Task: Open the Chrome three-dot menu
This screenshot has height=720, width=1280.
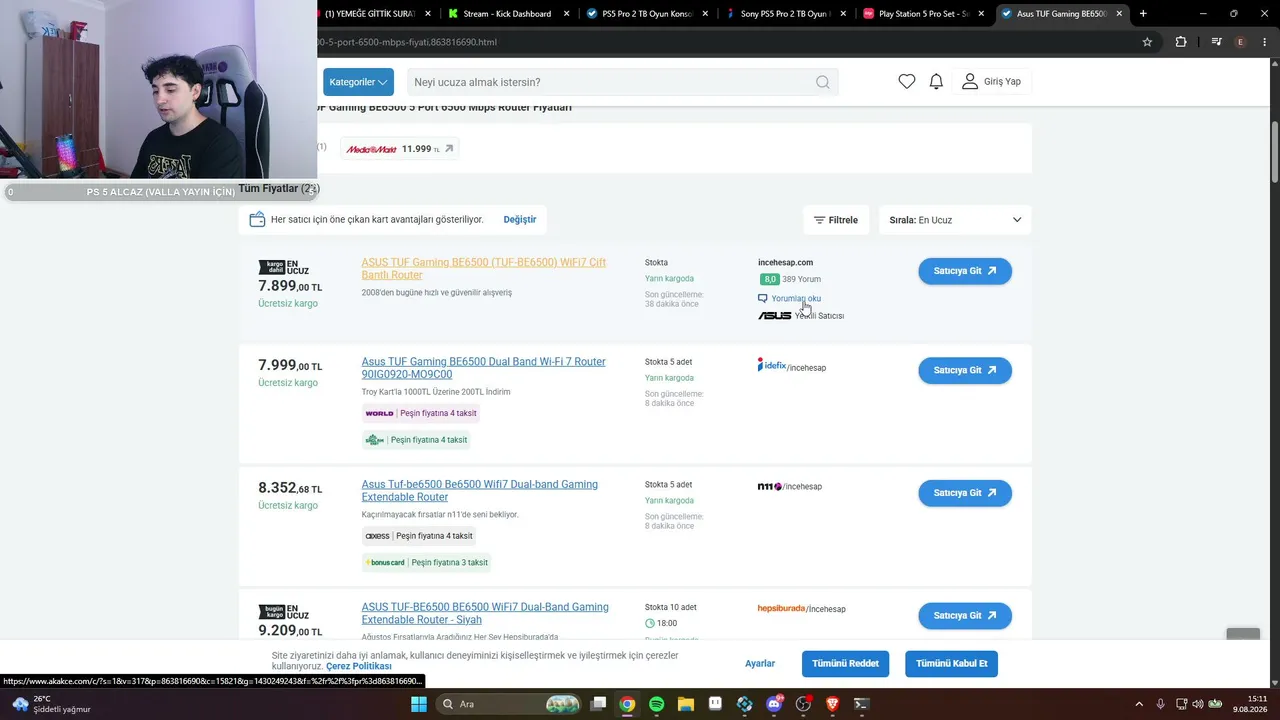Action: point(1265,42)
